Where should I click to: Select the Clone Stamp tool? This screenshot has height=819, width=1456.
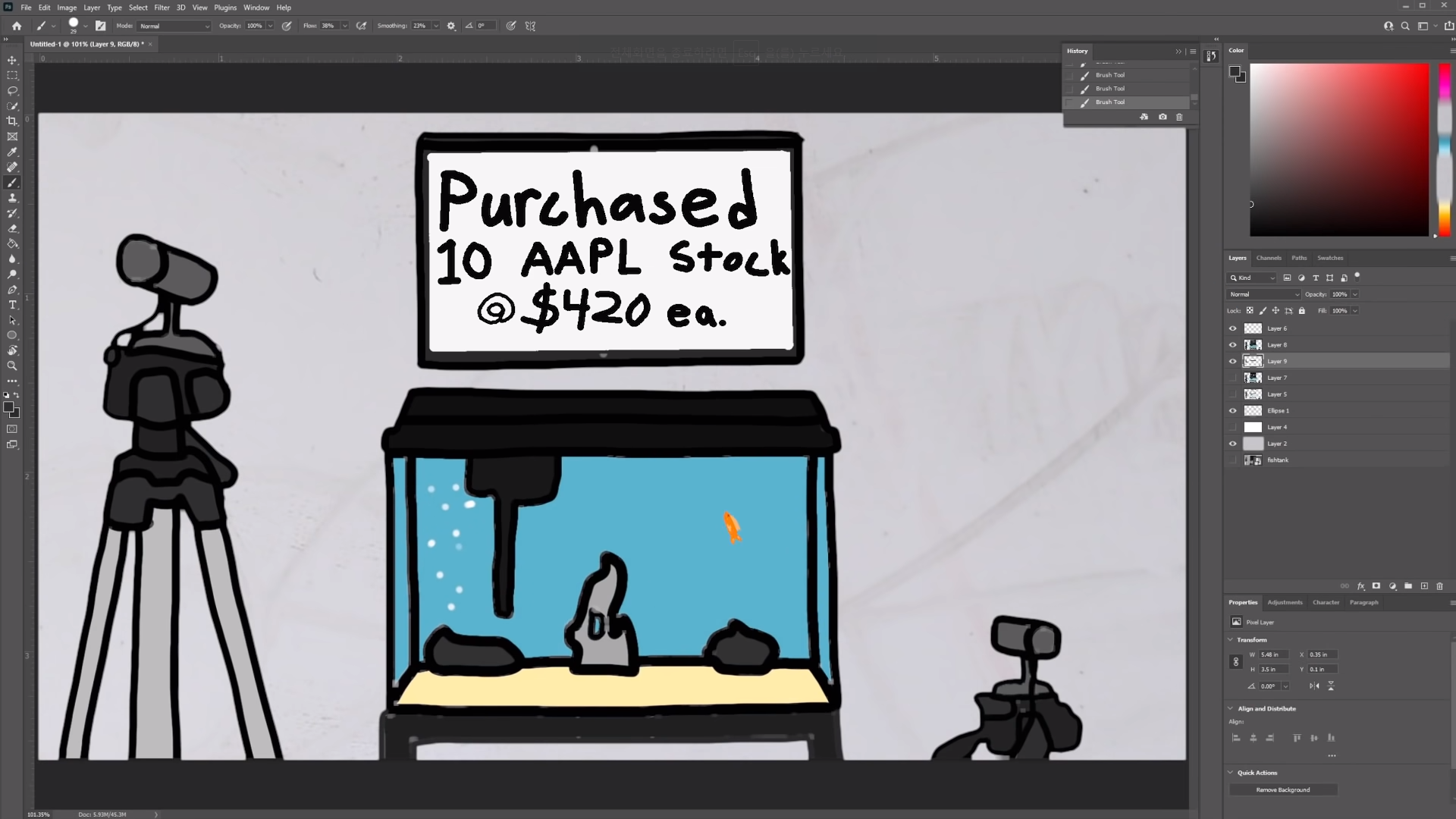[12, 198]
